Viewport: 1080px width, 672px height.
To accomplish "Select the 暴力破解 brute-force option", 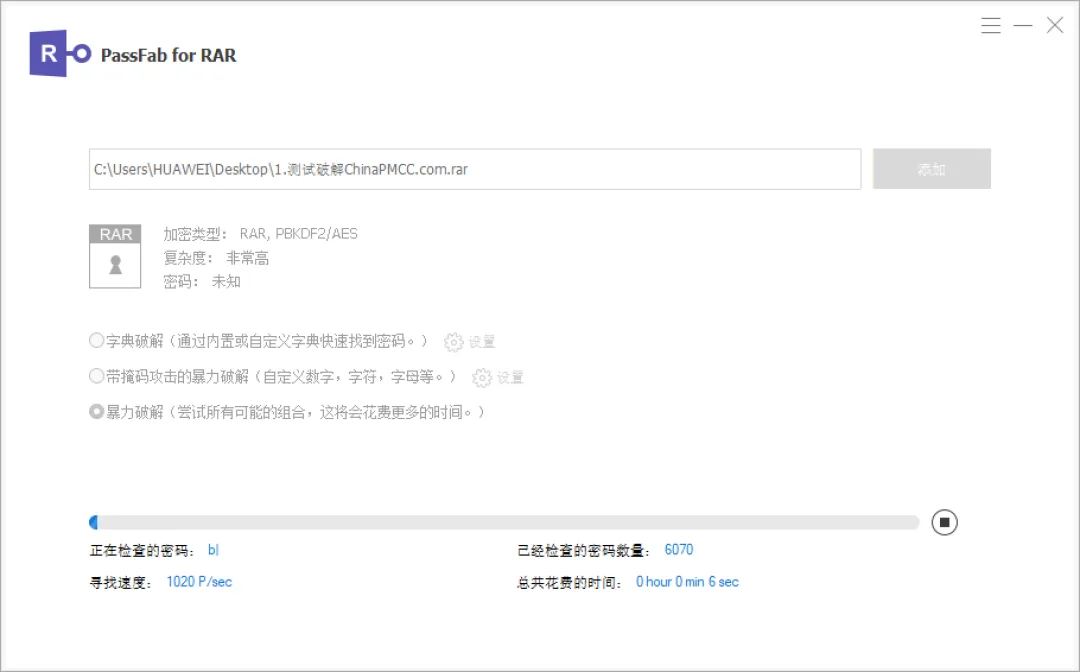I will (96, 412).
